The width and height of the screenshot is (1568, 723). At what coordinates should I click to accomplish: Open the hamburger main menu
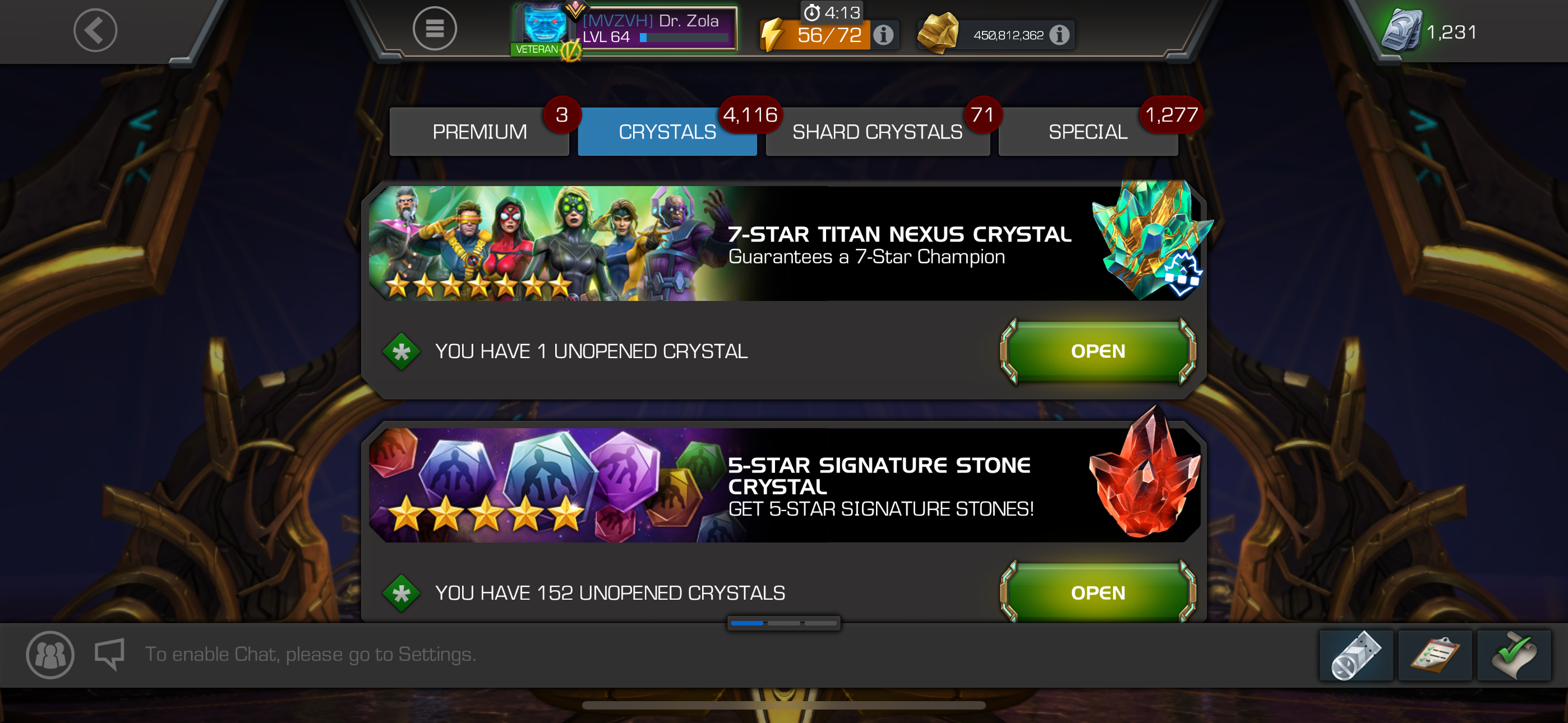pyautogui.click(x=434, y=29)
